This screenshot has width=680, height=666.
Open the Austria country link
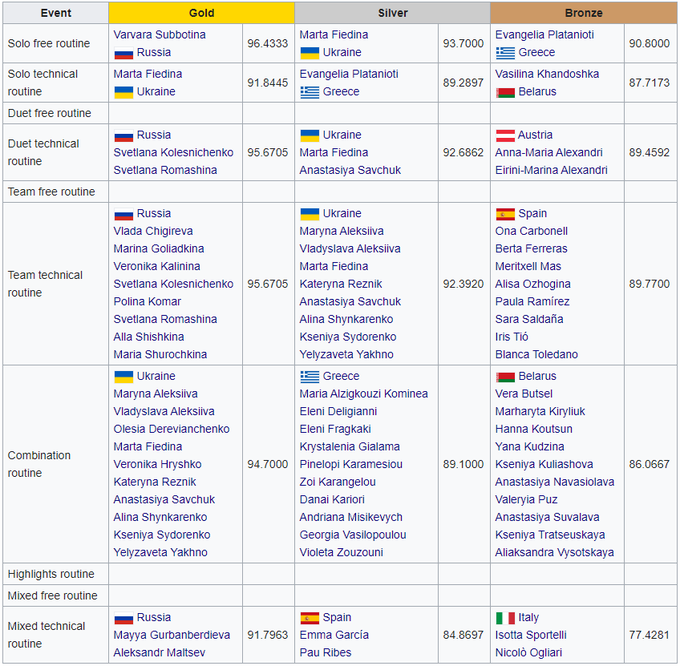pyautogui.click(x=535, y=135)
